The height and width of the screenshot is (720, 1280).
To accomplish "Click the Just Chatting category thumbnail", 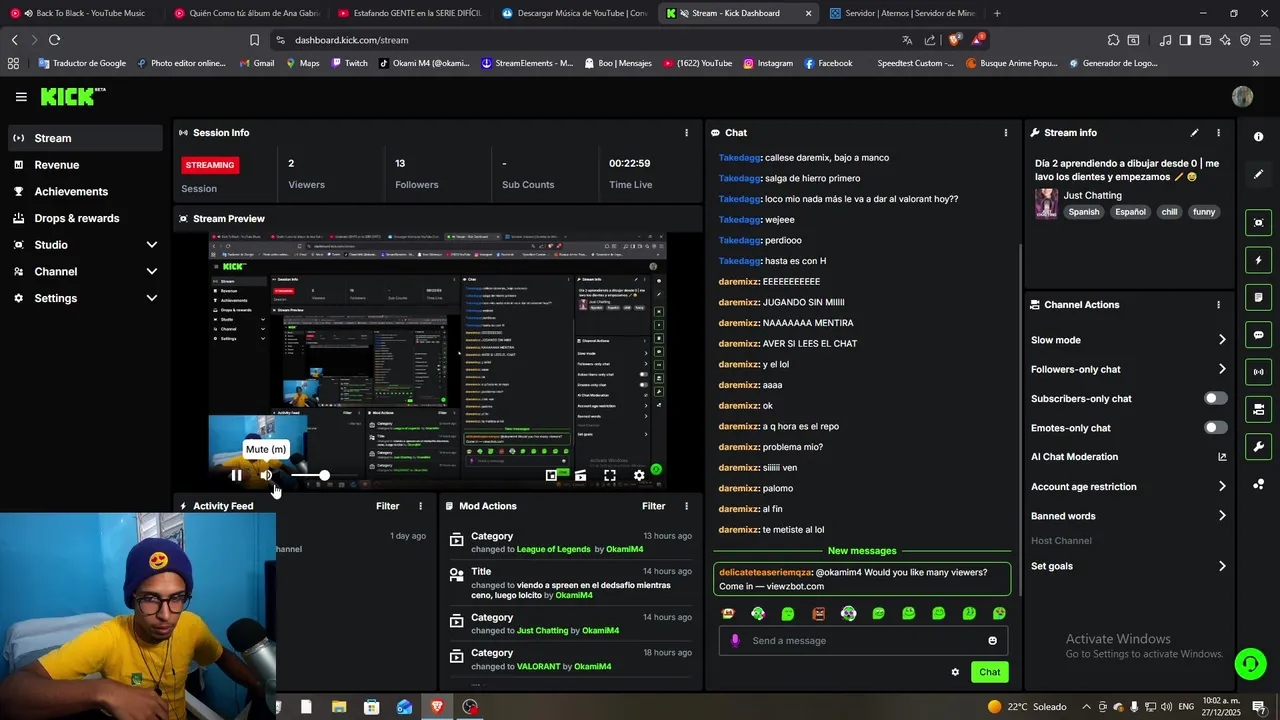I will [x=1046, y=203].
